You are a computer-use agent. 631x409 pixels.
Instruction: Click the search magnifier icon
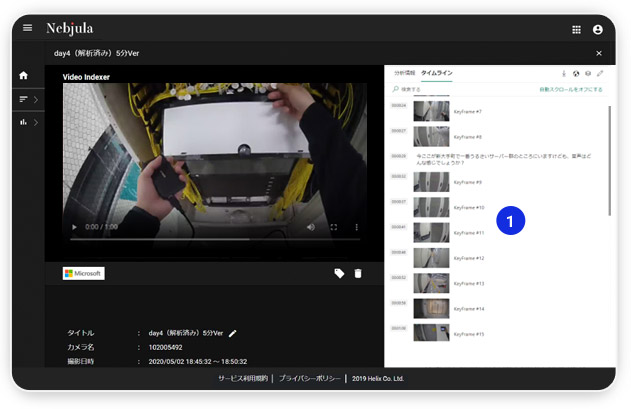point(396,89)
